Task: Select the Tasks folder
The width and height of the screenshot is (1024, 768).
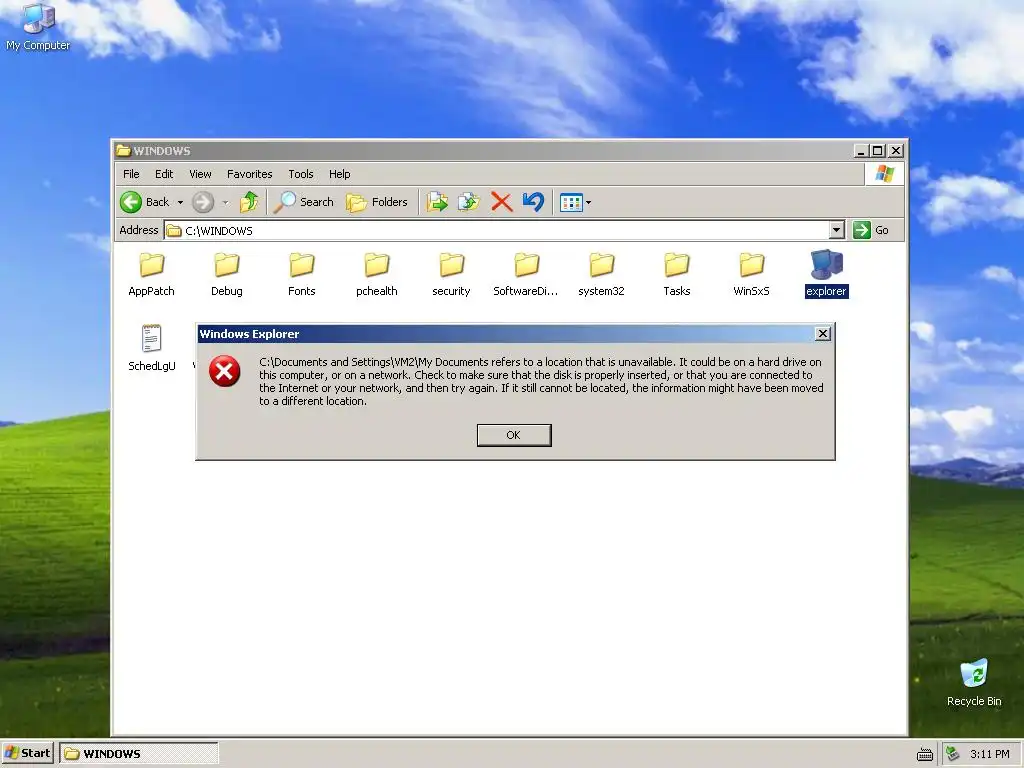Action: pos(677,274)
